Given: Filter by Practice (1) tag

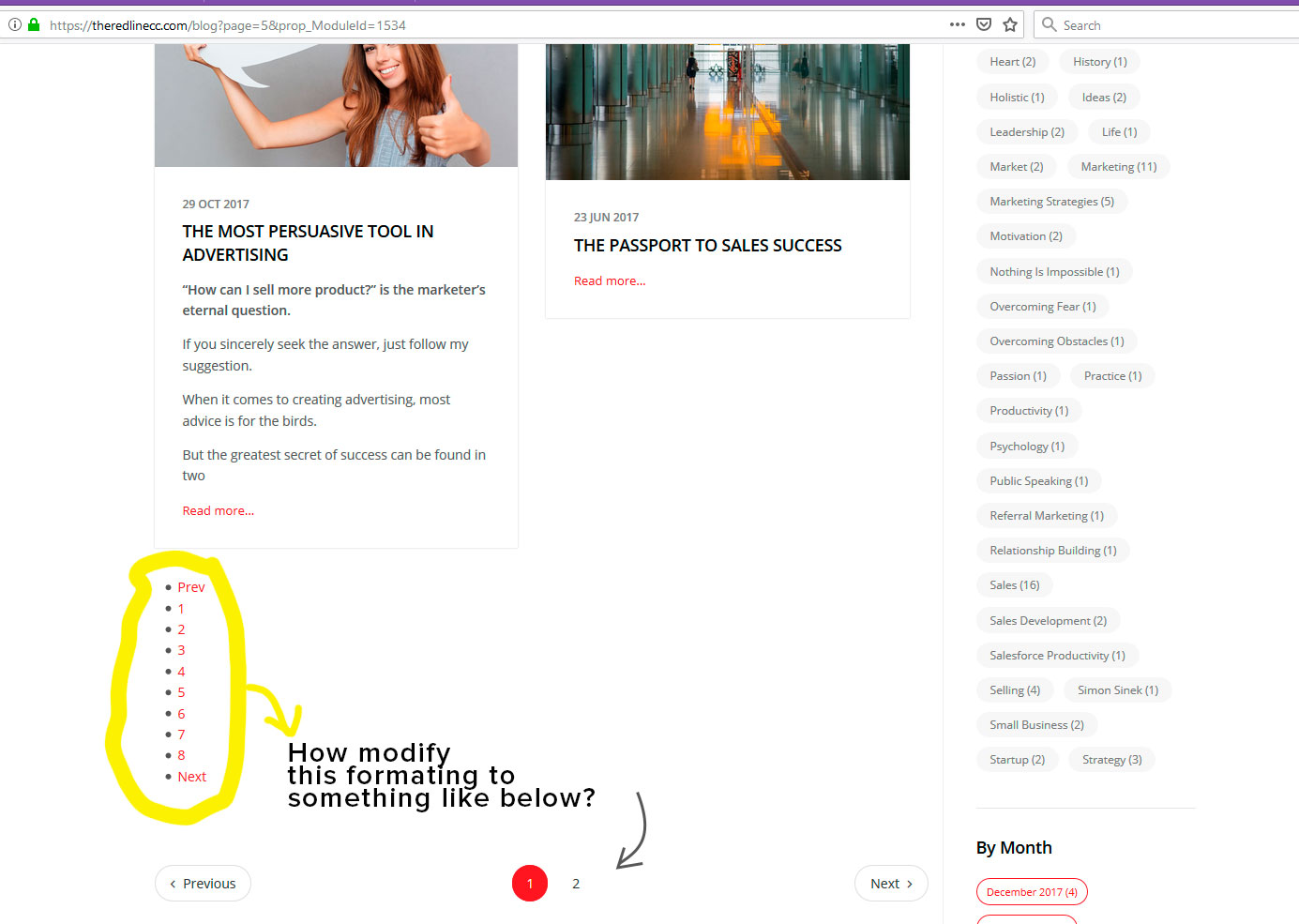Looking at the screenshot, I should click(1113, 376).
